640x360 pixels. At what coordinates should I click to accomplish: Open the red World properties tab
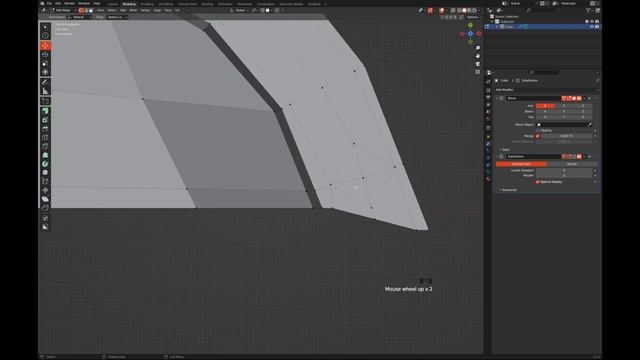pyautogui.click(x=488, y=119)
